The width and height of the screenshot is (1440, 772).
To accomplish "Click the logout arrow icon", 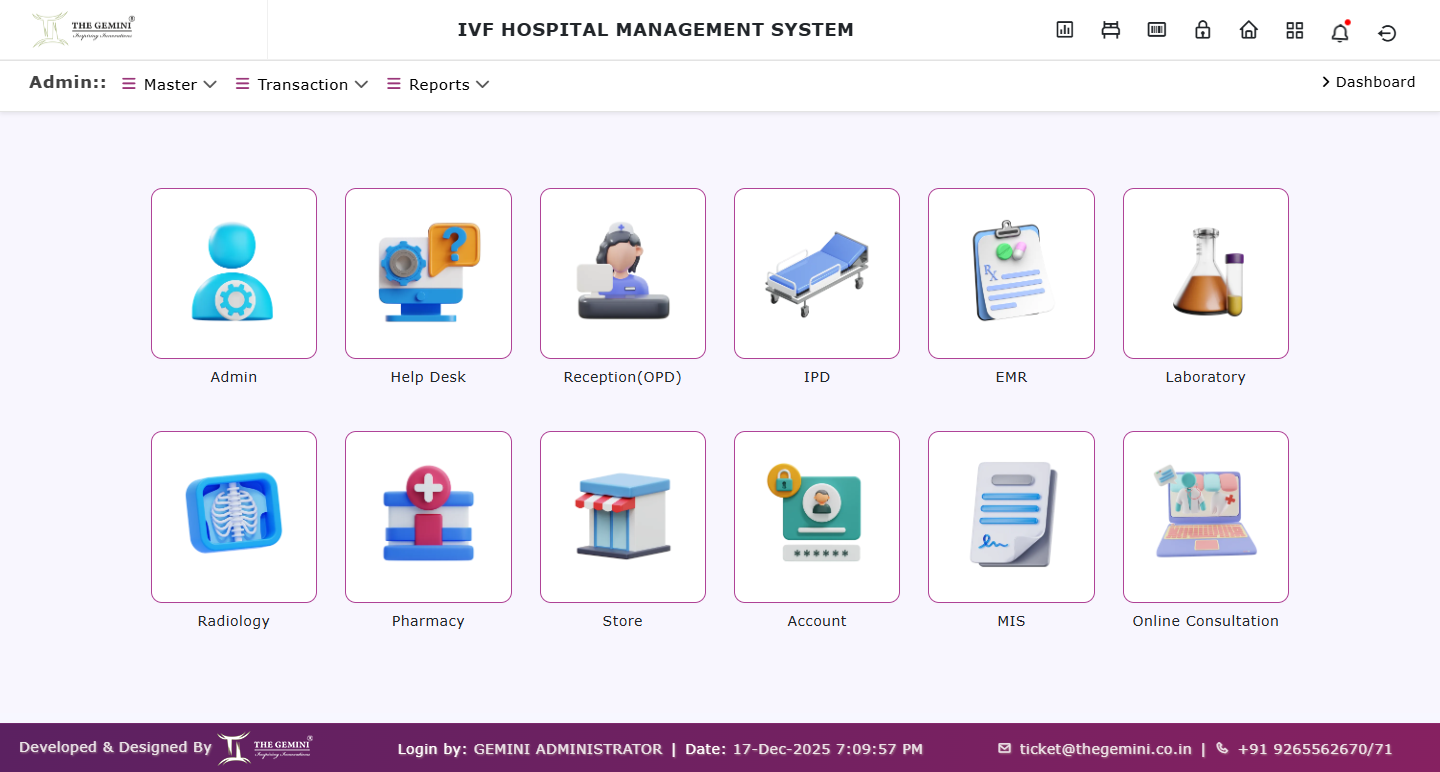I will (x=1387, y=33).
